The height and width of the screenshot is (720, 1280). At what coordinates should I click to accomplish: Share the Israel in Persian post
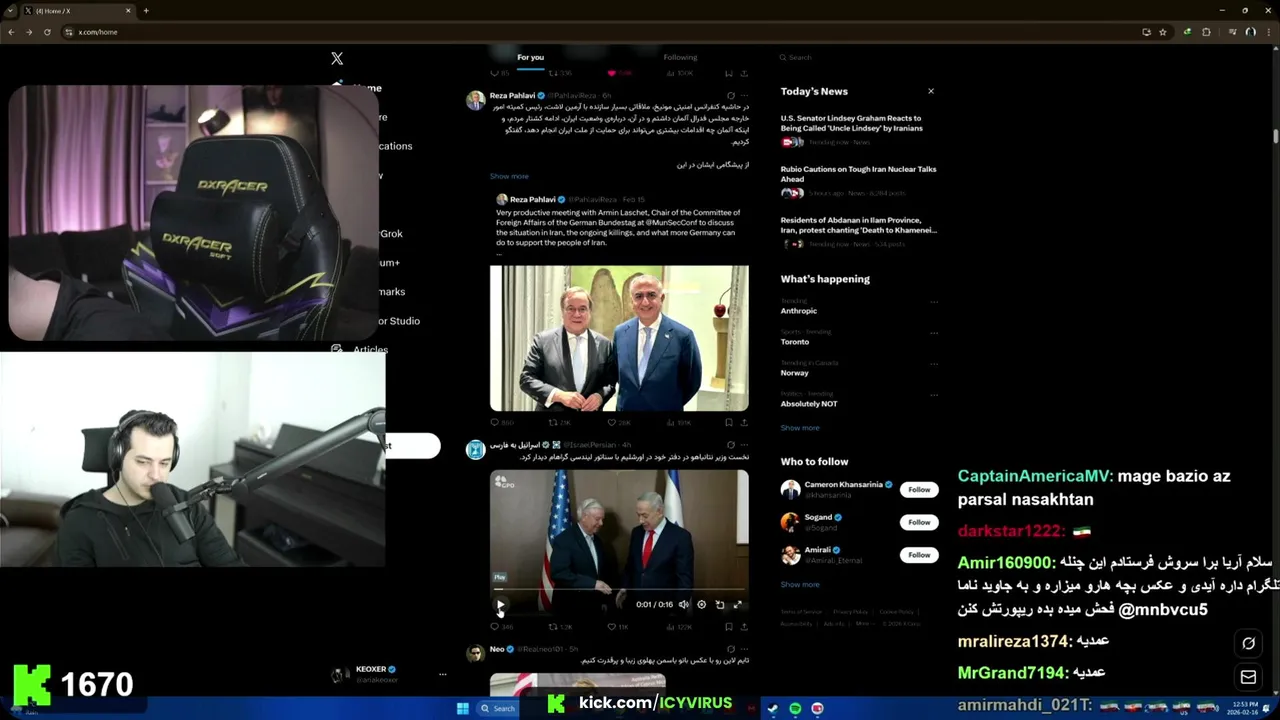coord(744,627)
